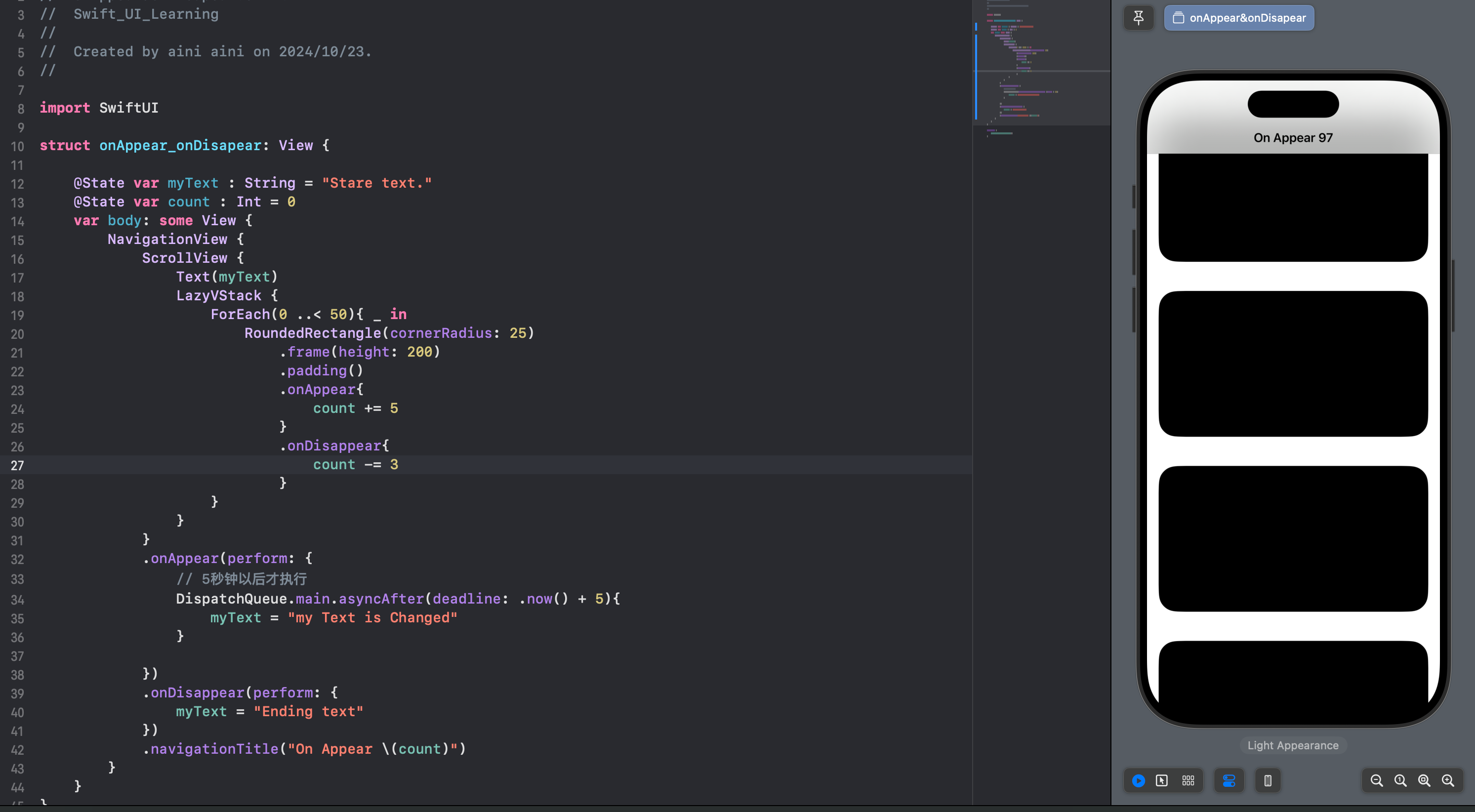Switch preview to Selectable mode
Image resolution: width=1475 pixels, height=812 pixels.
click(1162, 780)
